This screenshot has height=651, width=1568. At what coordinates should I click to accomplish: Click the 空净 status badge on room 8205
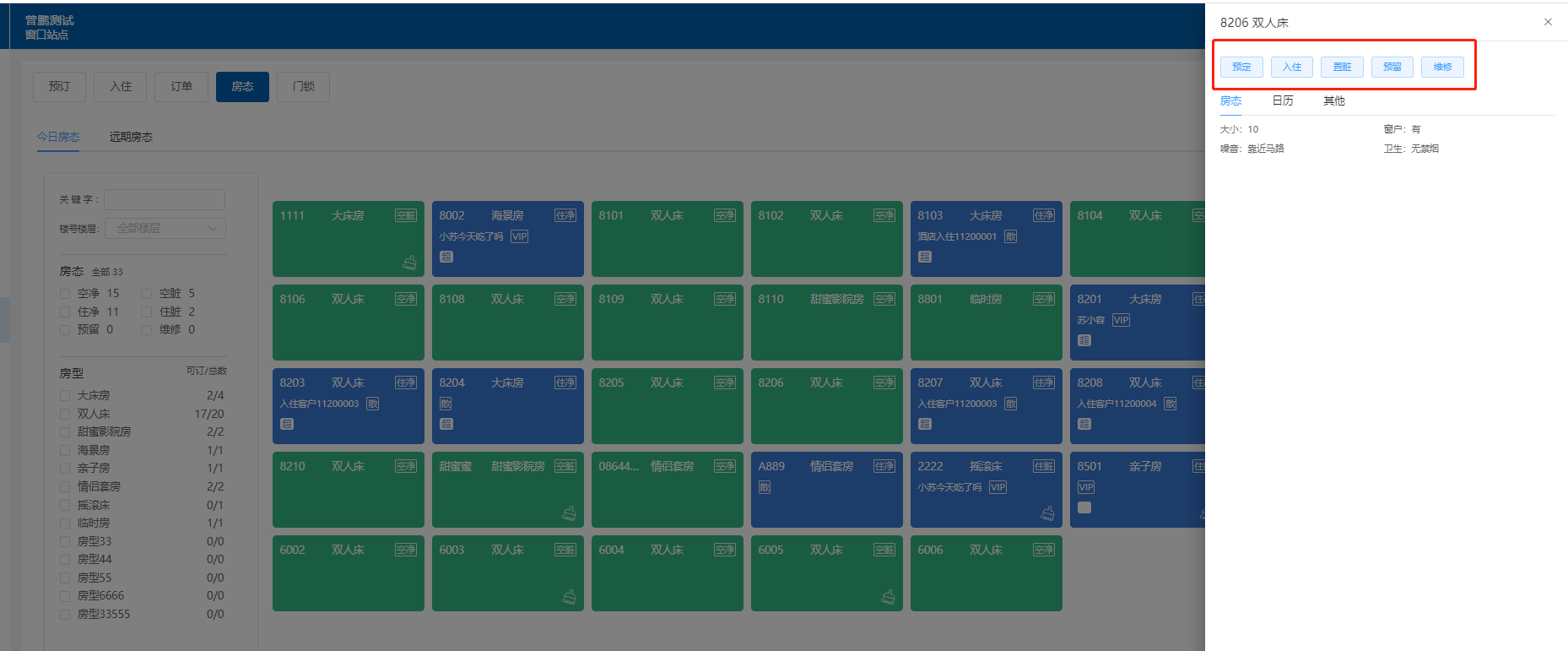click(724, 383)
